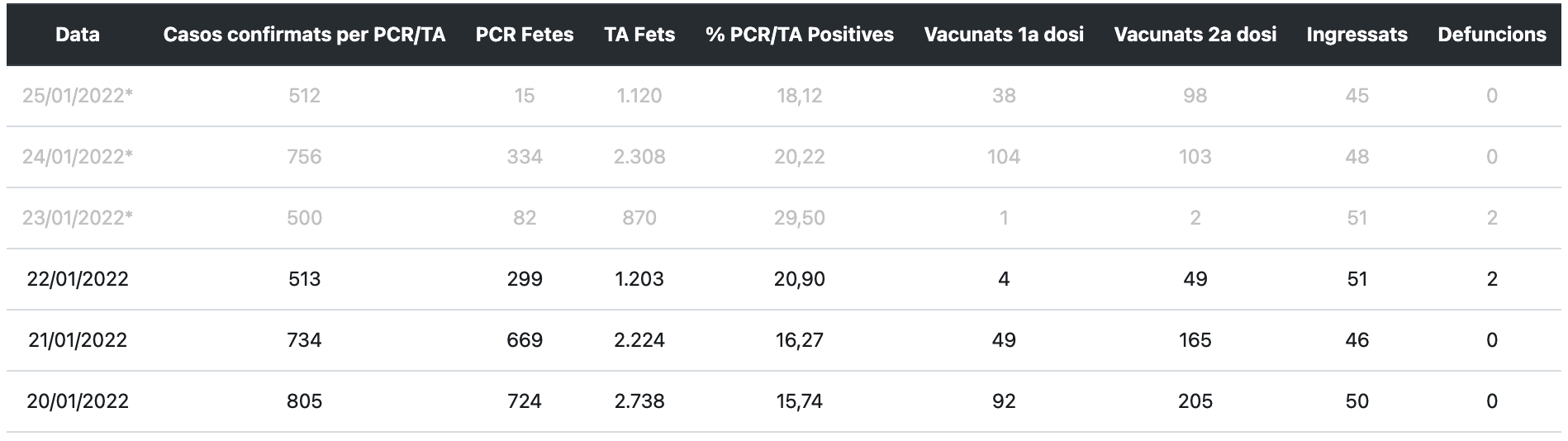Select the 25/01/2022* date cell

[78, 96]
